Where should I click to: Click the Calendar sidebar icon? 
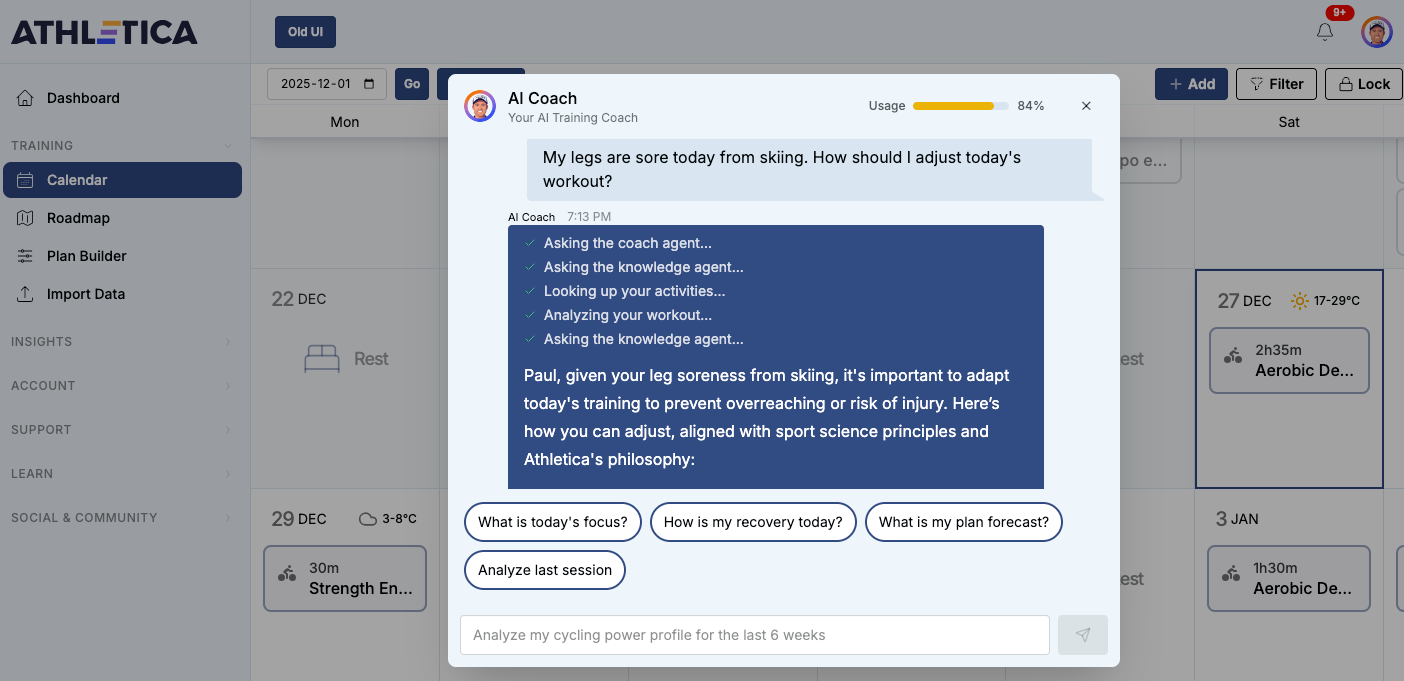[x=25, y=180]
